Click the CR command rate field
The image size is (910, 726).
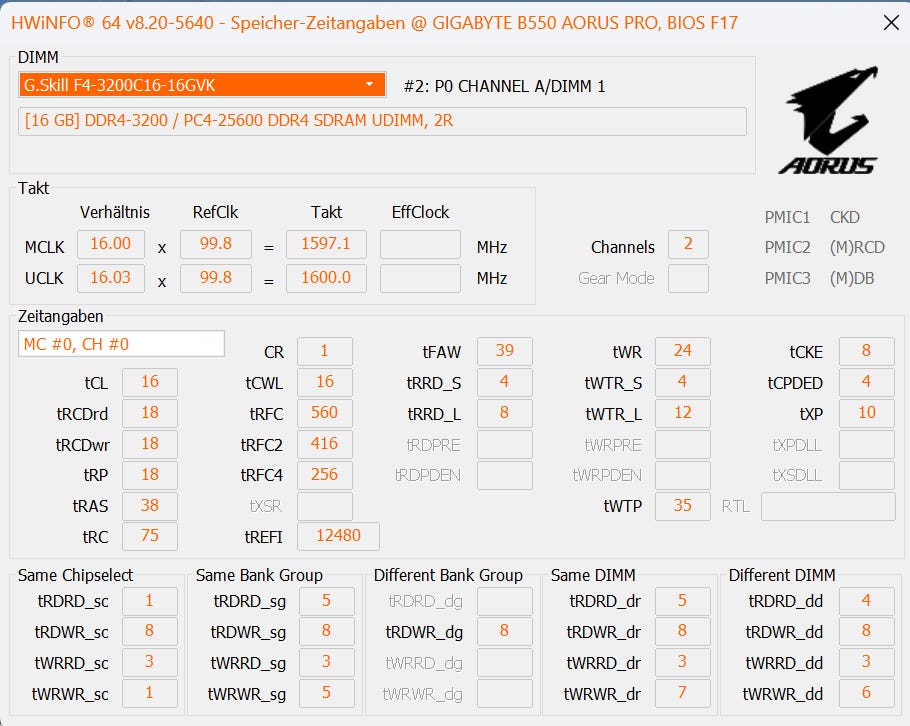tap(325, 351)
